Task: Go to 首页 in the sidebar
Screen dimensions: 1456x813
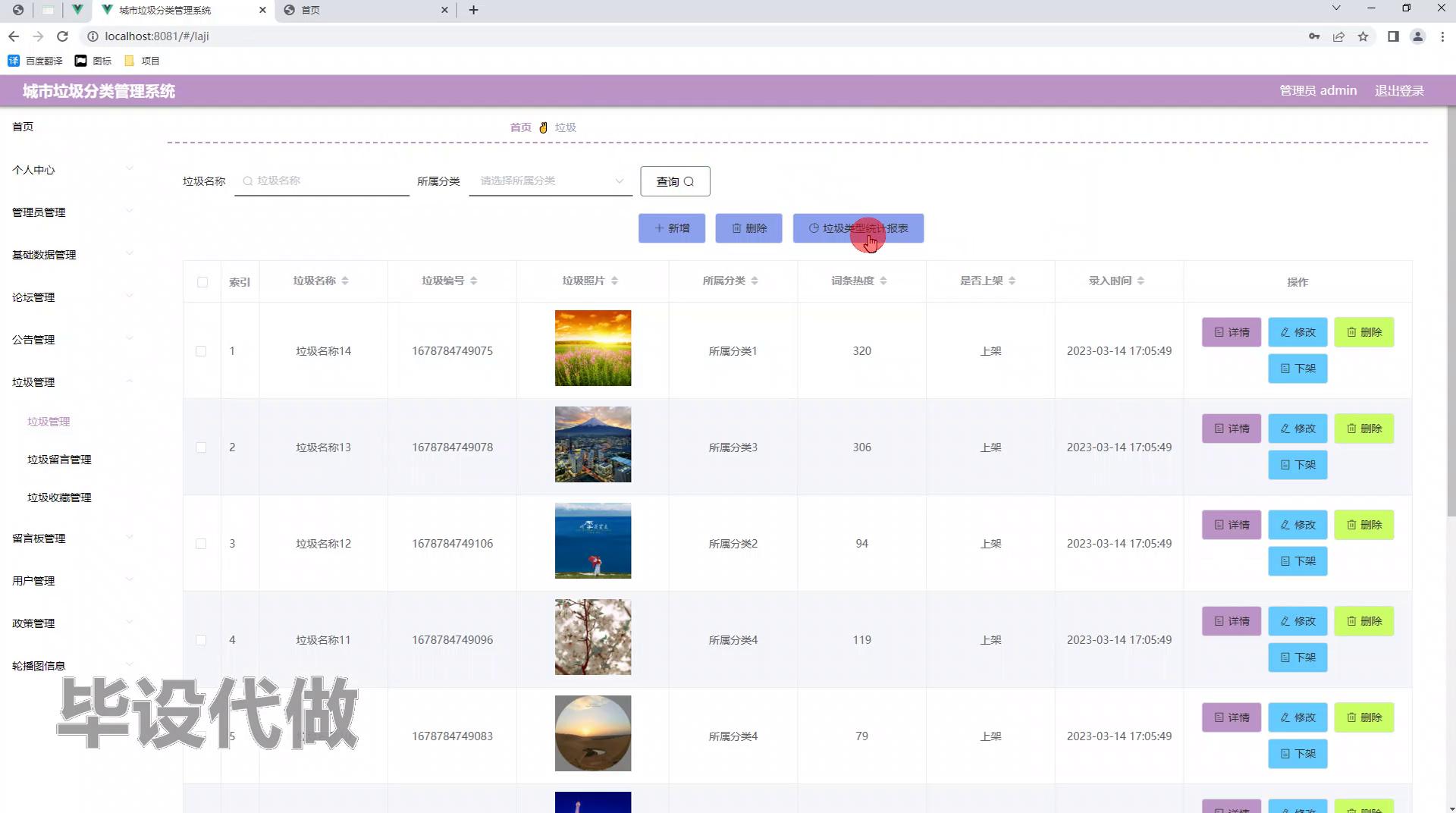Action: [23, 127]
